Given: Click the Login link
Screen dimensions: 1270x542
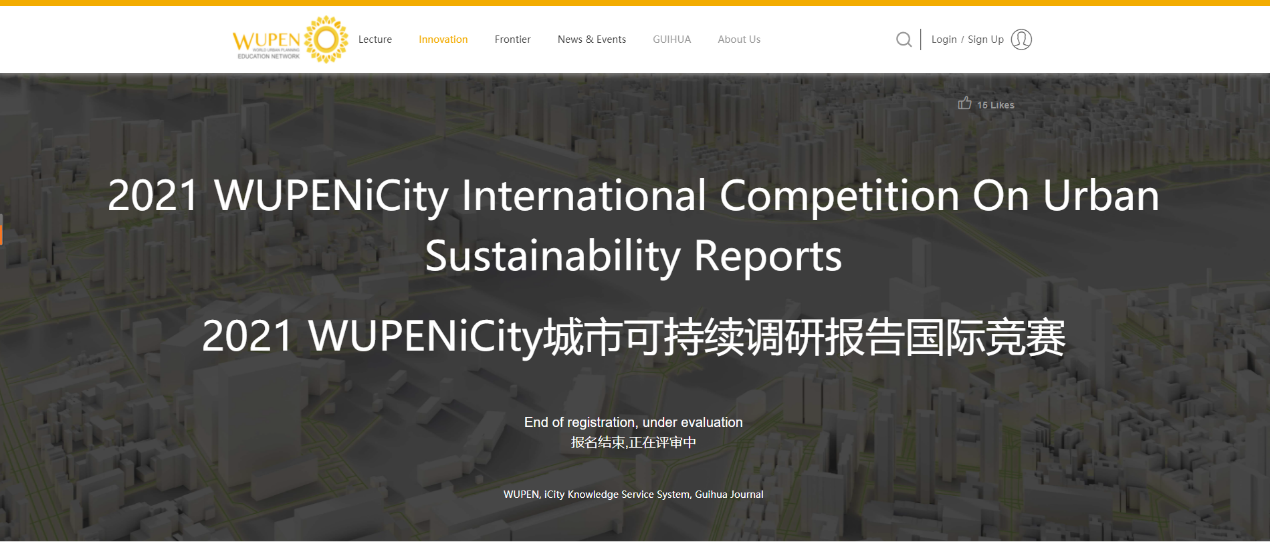Looking at the screenshot, I should 943,40.
